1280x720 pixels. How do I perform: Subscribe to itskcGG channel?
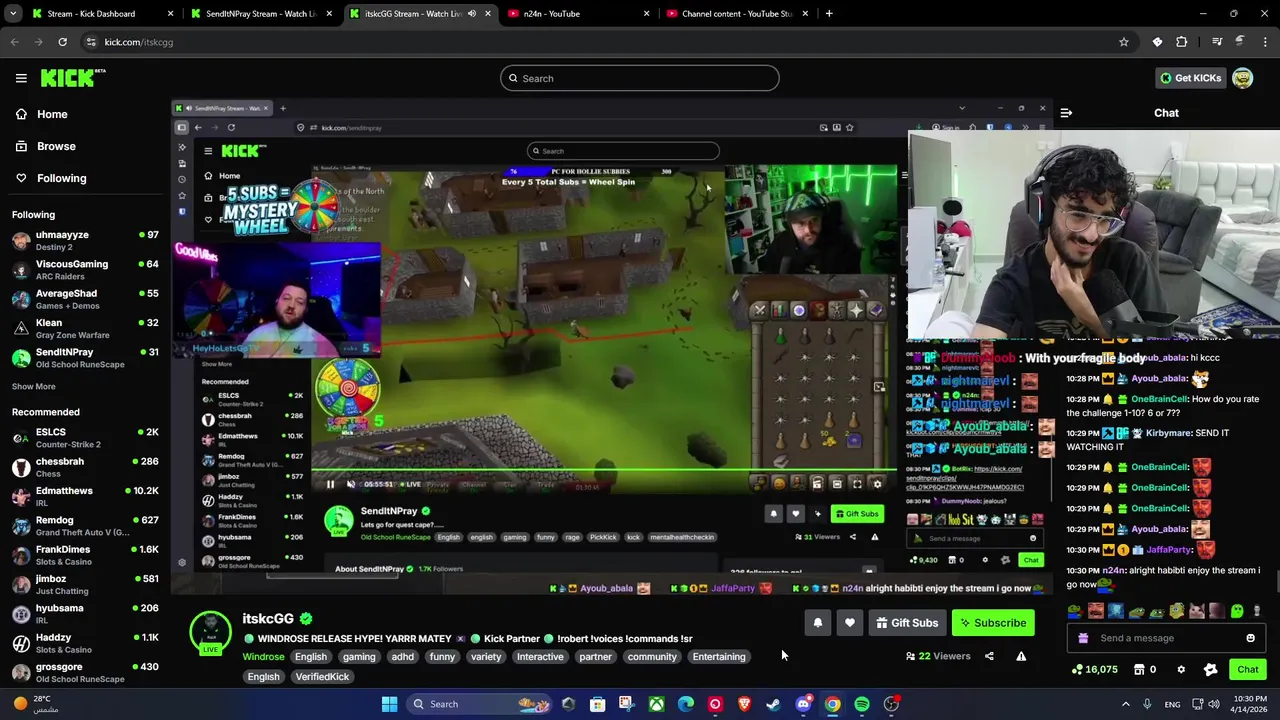point(993,623)
